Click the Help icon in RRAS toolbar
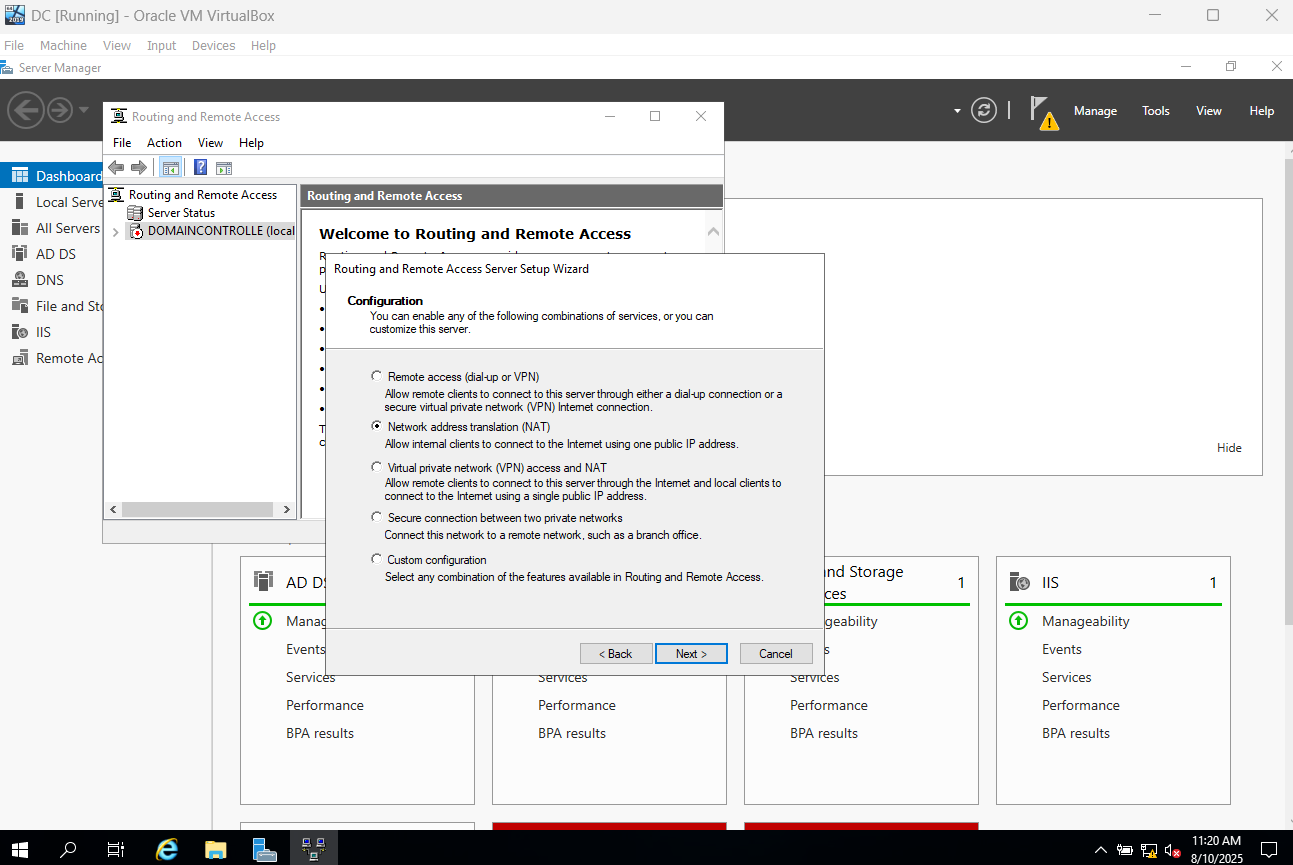The width and height of the screenshot is (1293, 865). (201, 168)
